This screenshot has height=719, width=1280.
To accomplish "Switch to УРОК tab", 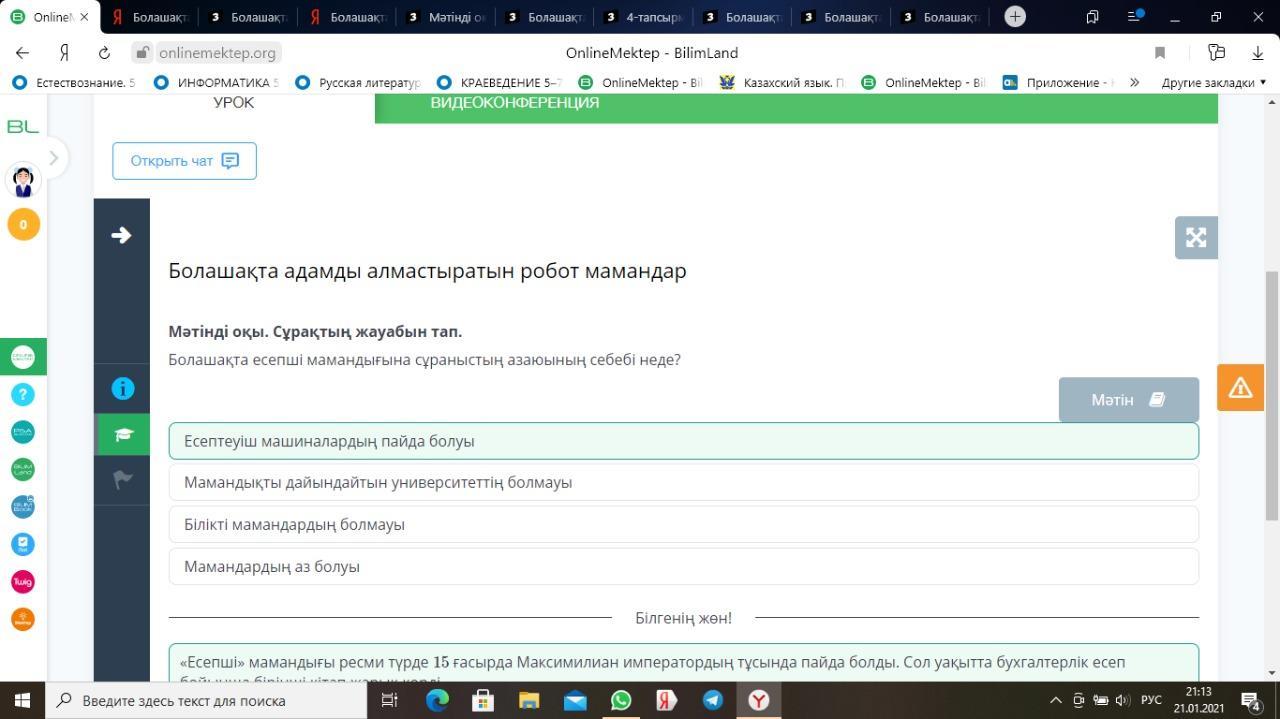I will pos(234,103).
